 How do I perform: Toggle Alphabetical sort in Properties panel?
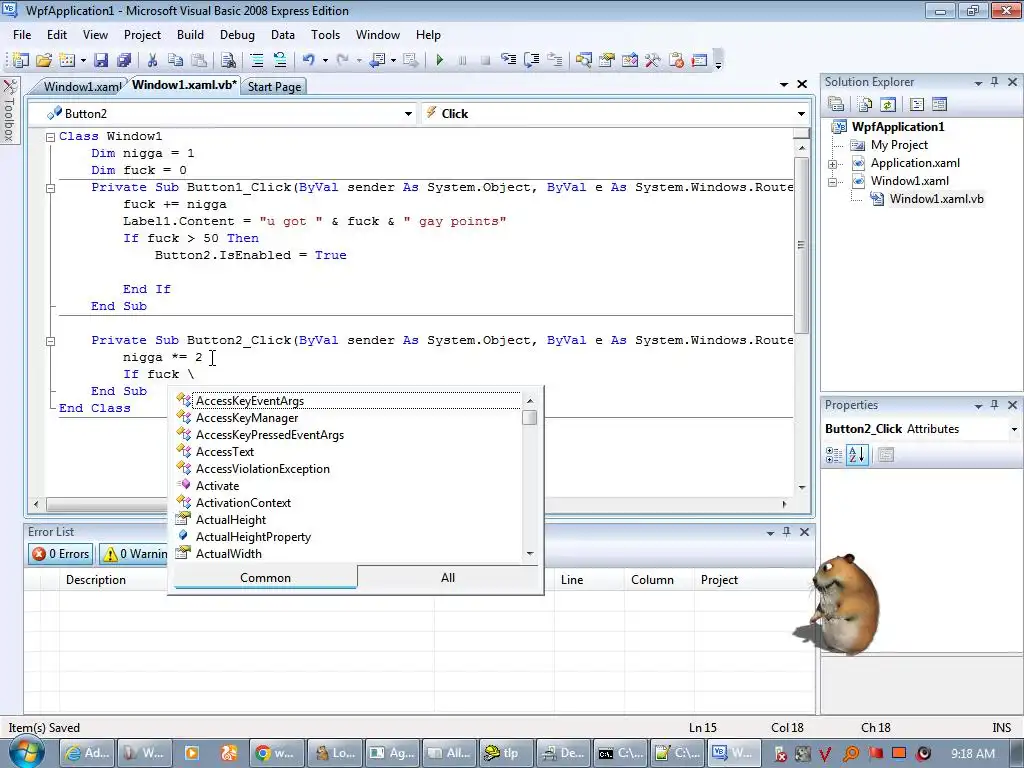[x=857, y=455]
